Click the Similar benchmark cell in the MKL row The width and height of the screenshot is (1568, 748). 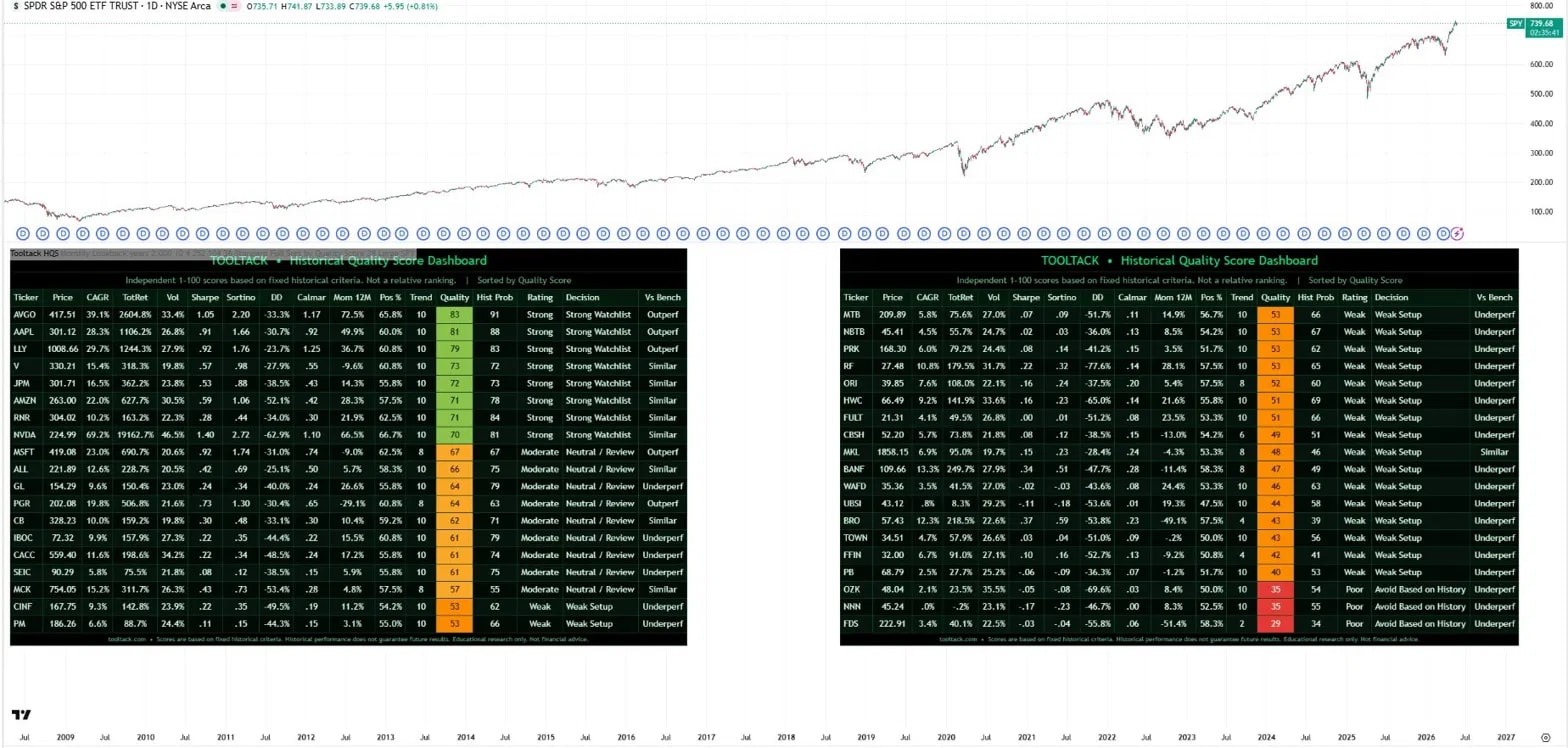click(x=1494, y=451)
